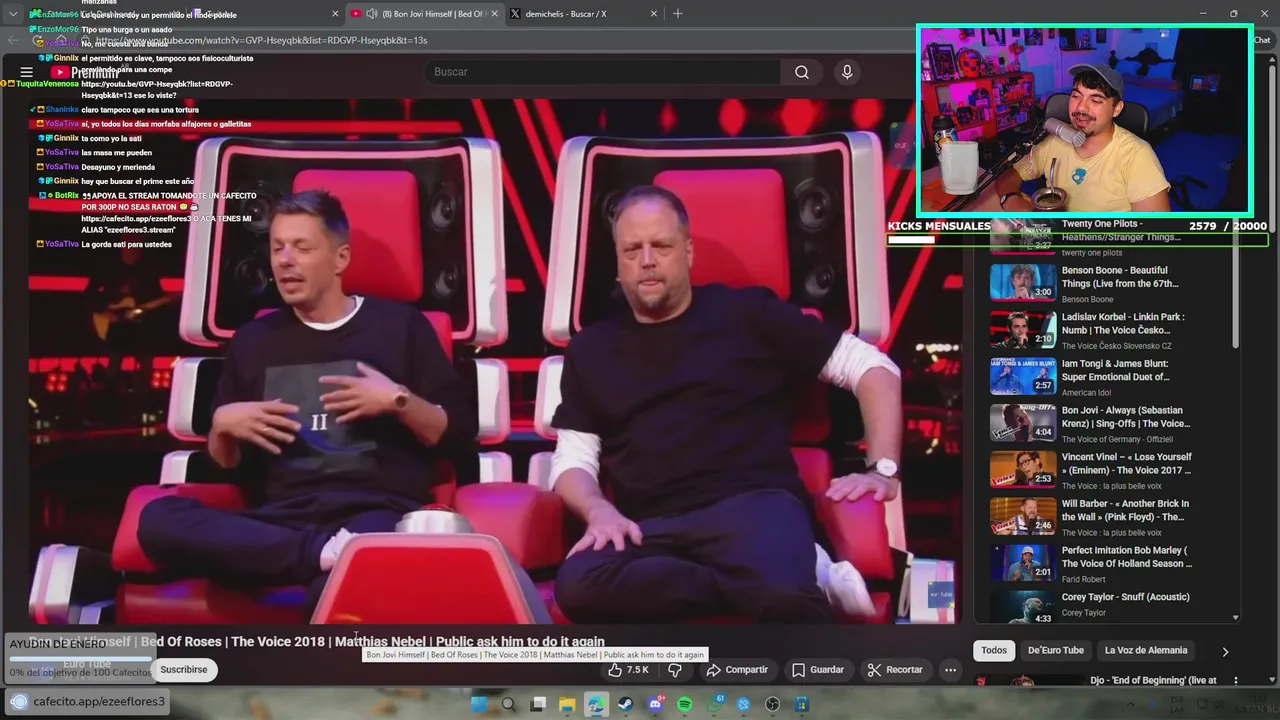Open the Bon Jovi Always Sebastian Krenz thumbnail
Image resolution: width=1280 pixels, height=720 pixels.
click(1023, 423)
